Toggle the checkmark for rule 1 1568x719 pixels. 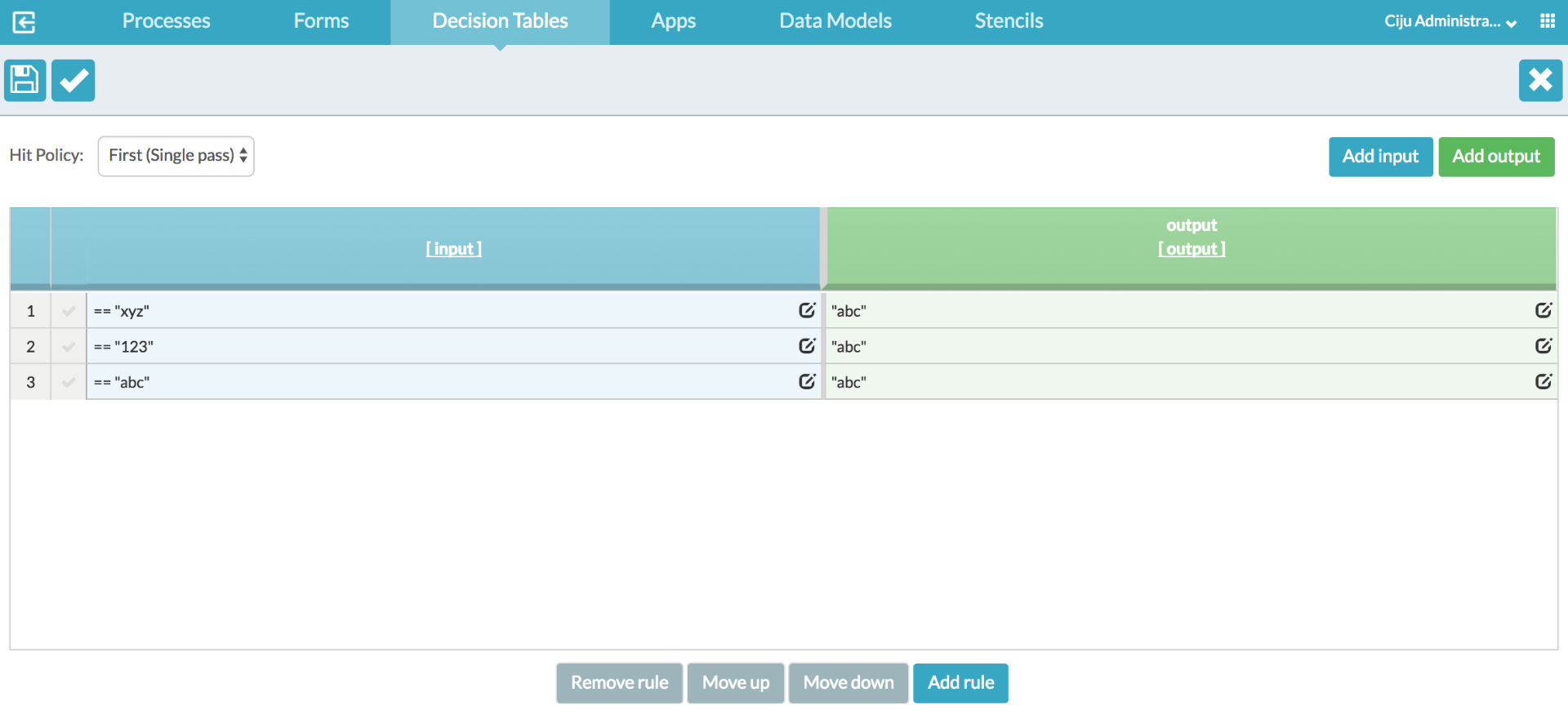pyautogui.click(x=69, y=311)
